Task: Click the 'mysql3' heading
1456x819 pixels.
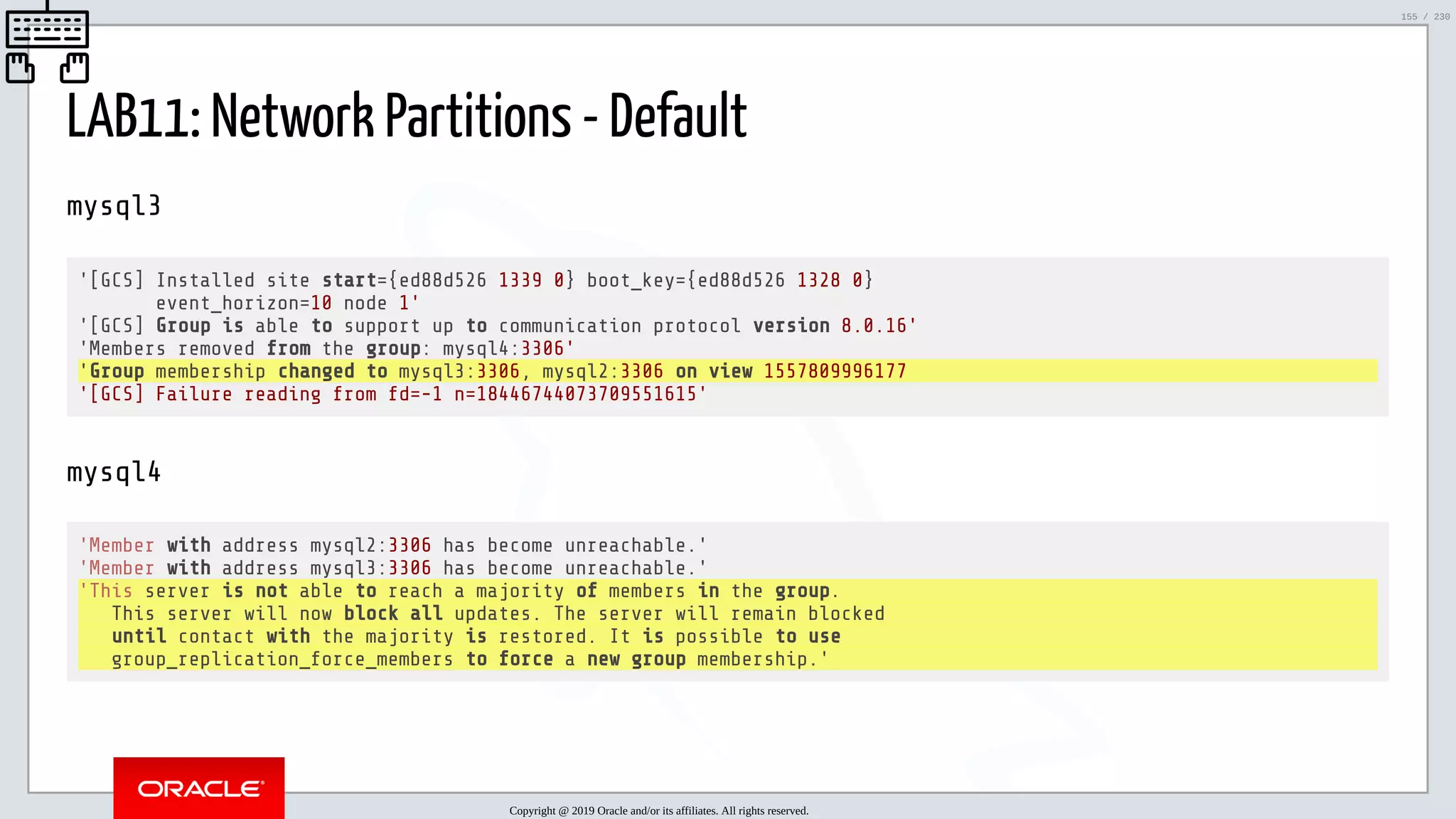Action: [x=114, y=206]
